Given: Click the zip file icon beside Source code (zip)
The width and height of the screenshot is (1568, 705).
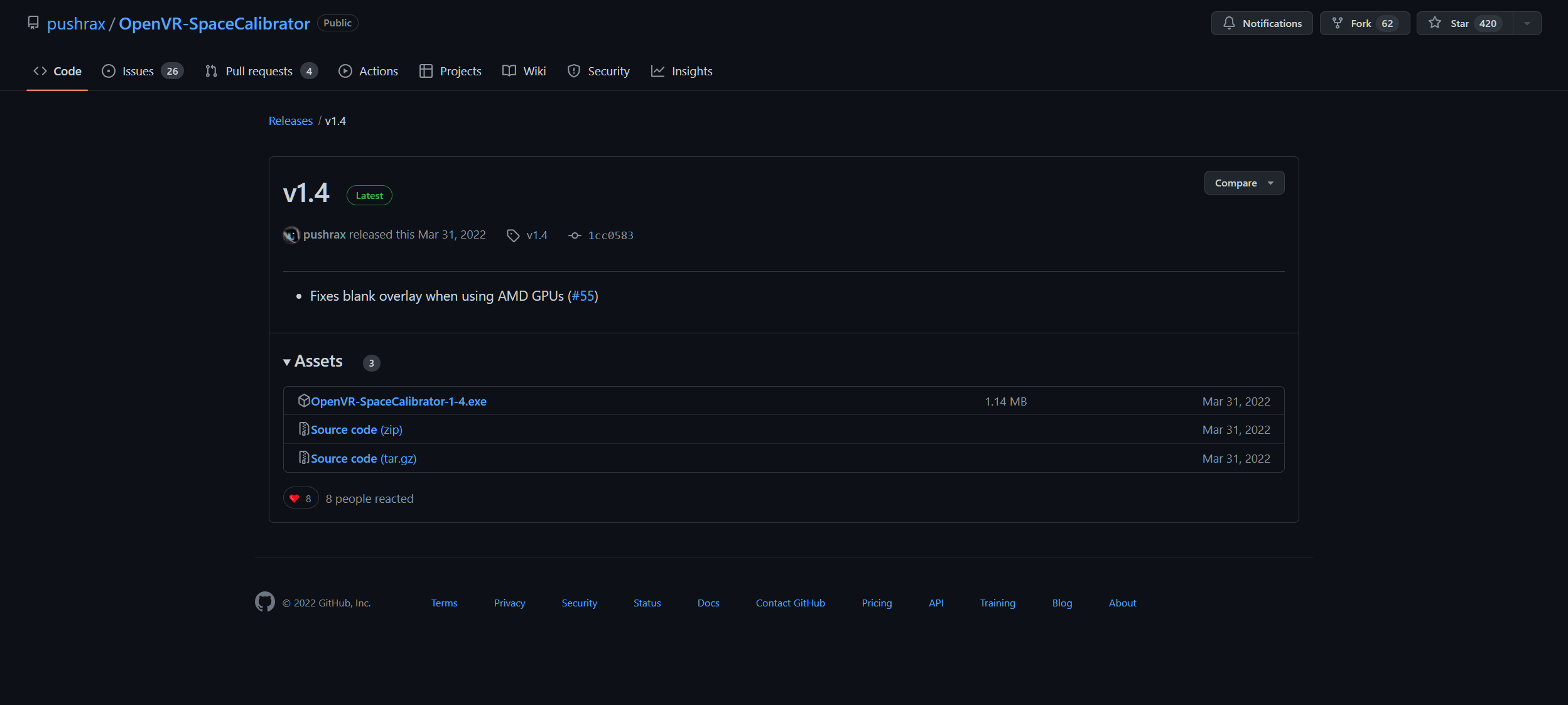Looking at the screenshot, I should point(304,429).
